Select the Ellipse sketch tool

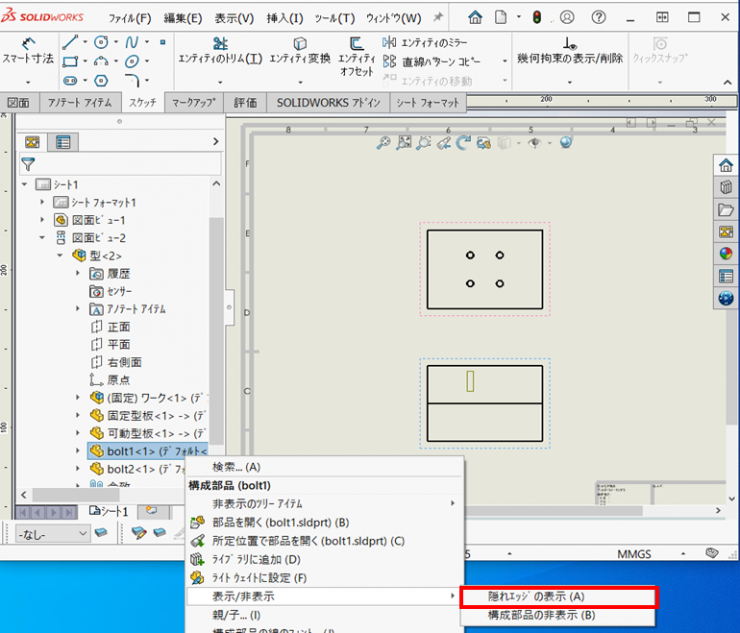click(x=132, y=61)
